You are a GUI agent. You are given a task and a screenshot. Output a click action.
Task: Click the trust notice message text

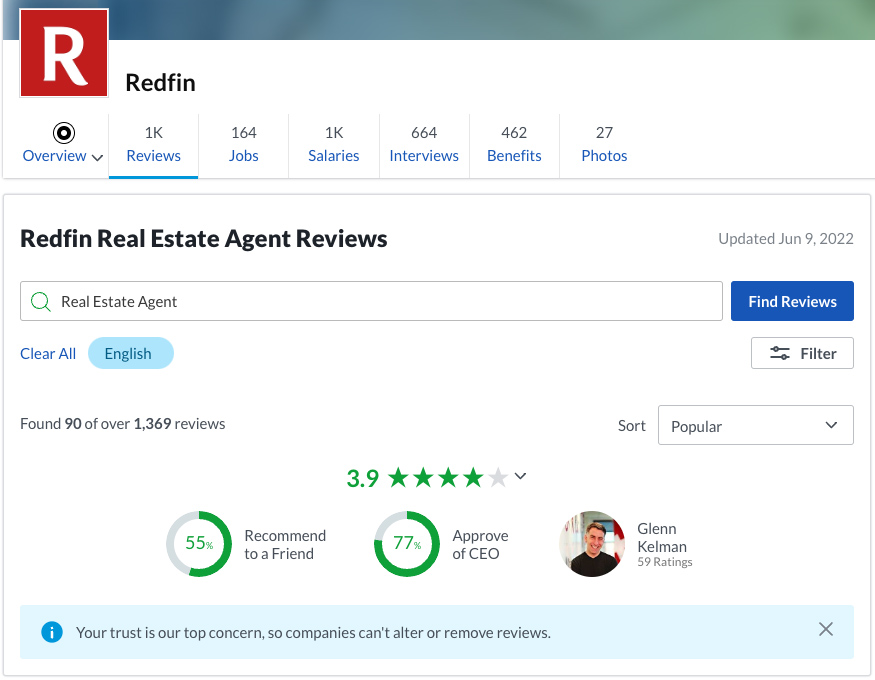coord(313,633)
